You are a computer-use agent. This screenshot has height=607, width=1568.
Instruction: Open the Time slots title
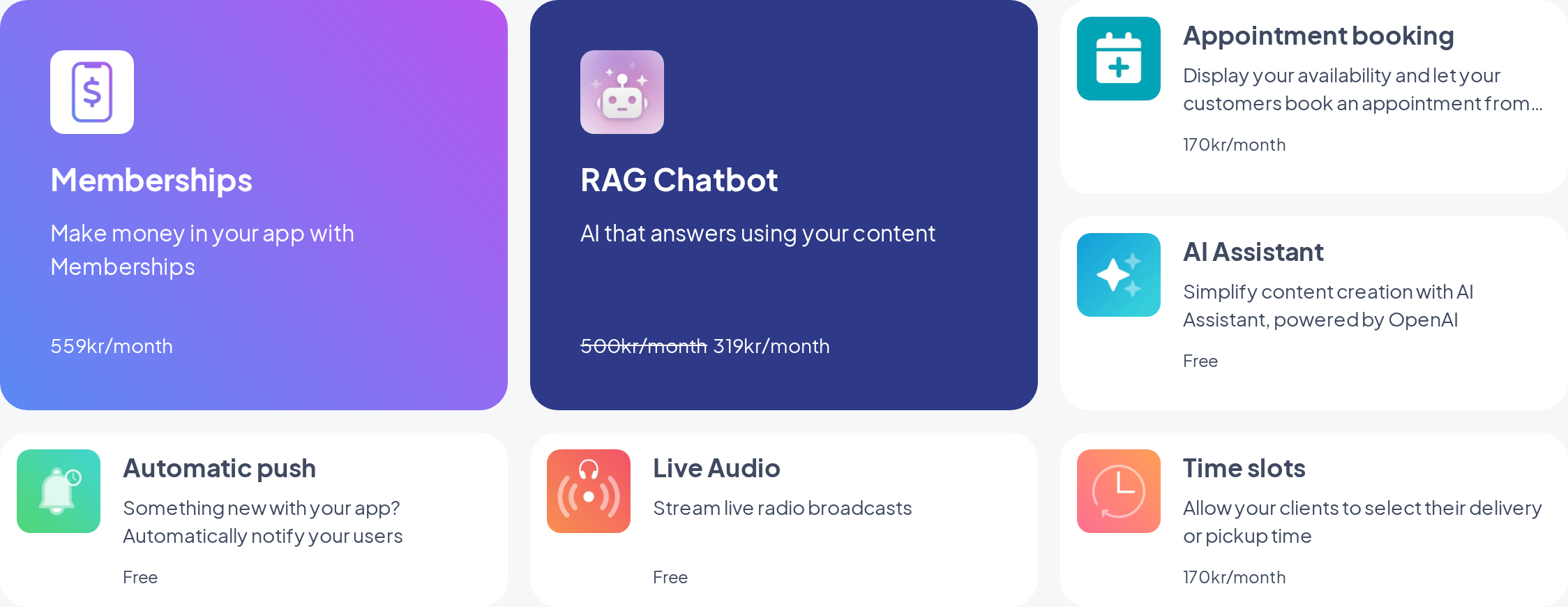click(x=1244, y=468)
